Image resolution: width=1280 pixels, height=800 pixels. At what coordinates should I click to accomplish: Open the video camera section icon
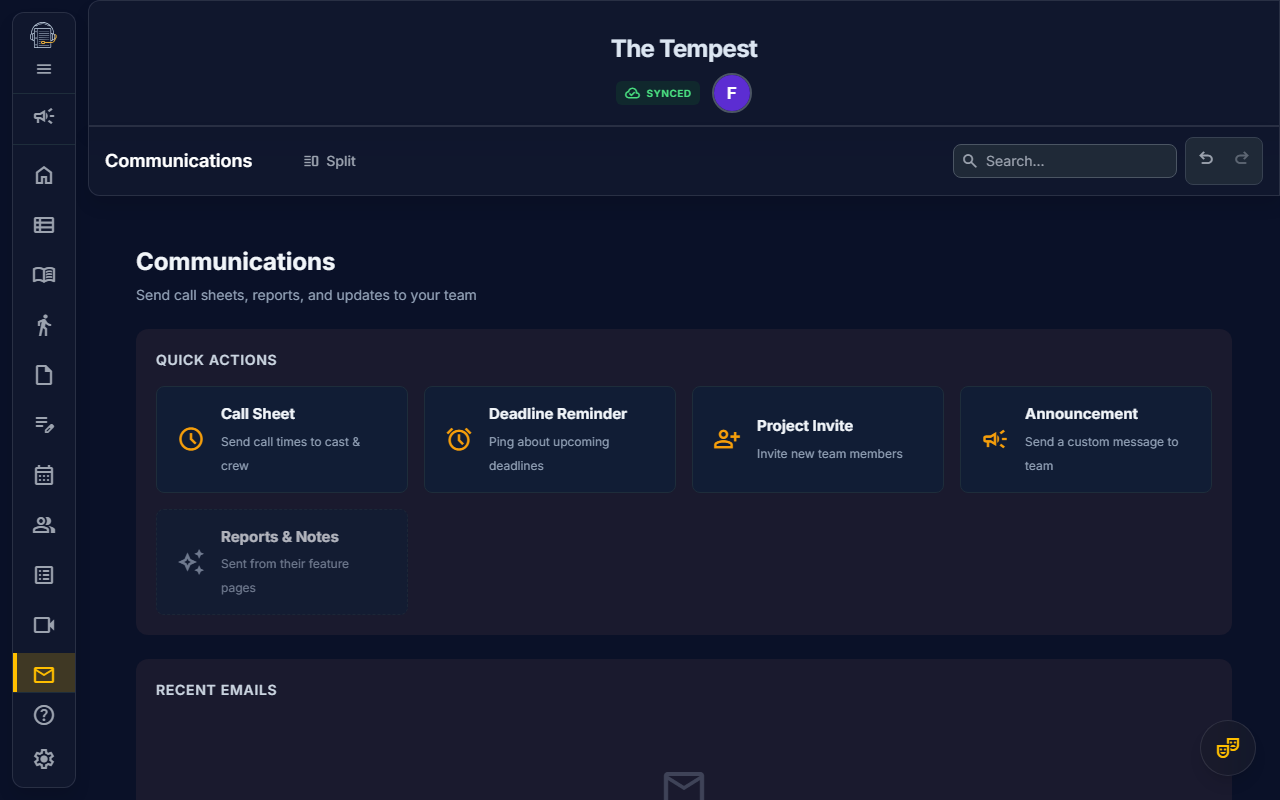43,624
